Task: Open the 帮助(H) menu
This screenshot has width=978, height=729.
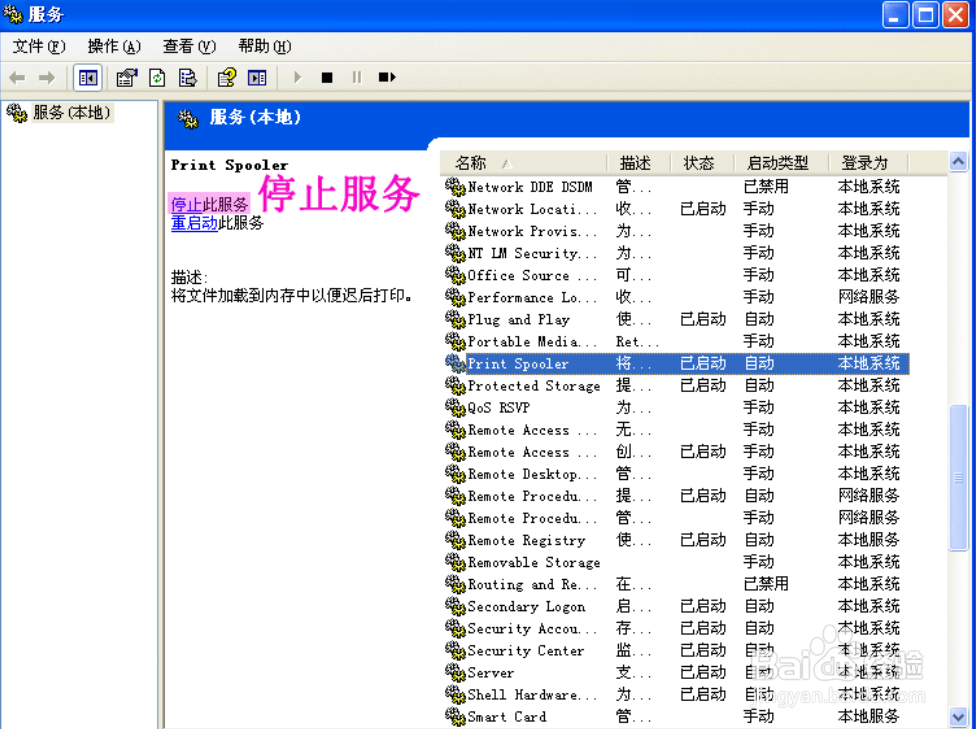Action: pyautogui.click(x=264, y=47)
